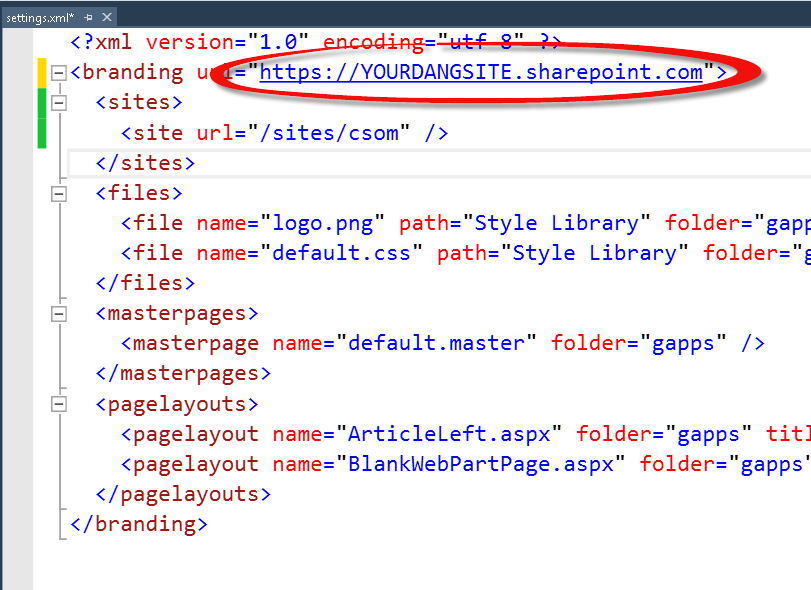Click "Style Library" path on default.css line
Image resolution: width=811 pixels, height=590 pixels.
(595, 253)
